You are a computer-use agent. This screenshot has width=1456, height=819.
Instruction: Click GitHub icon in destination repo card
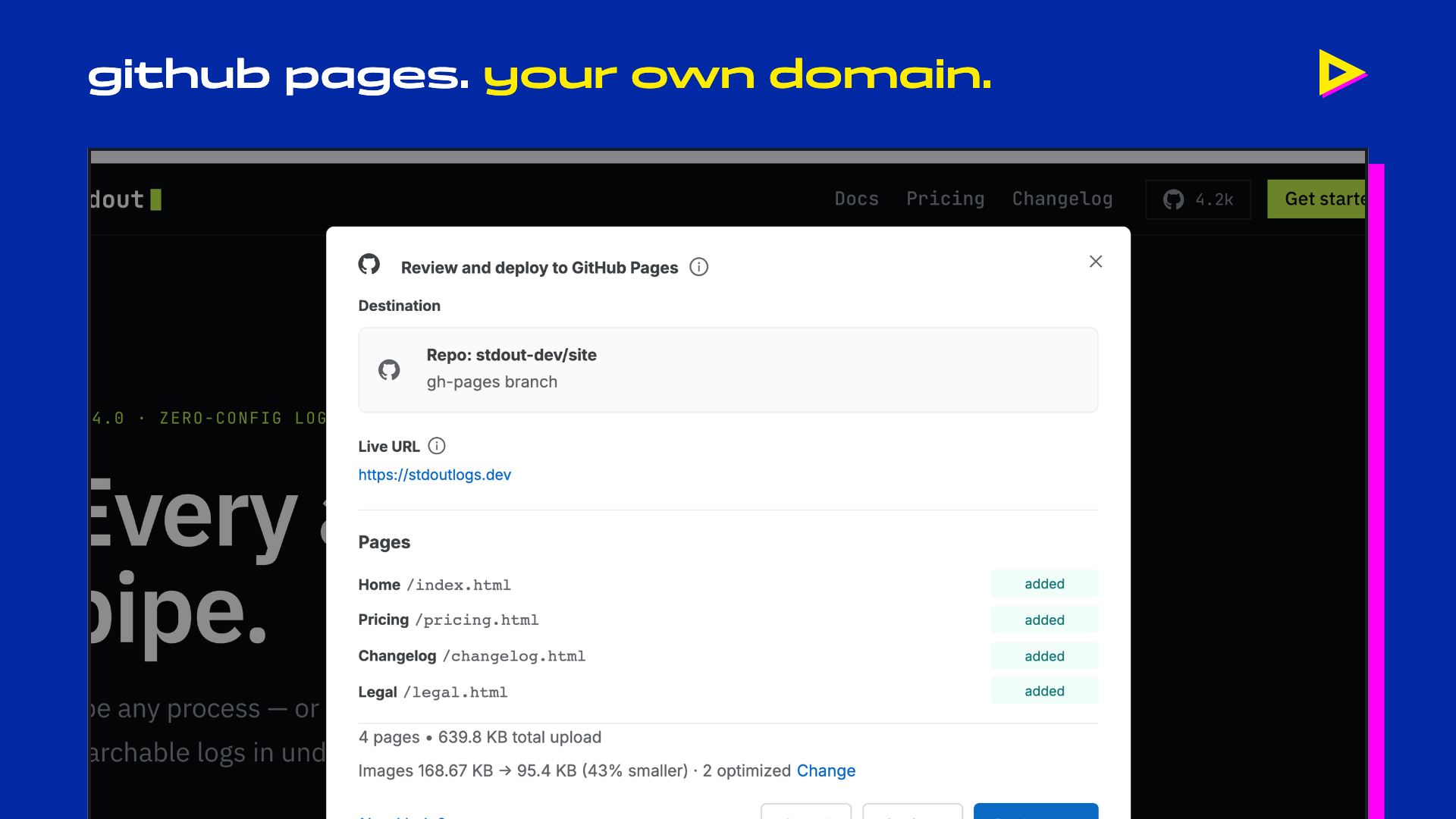pos(389,370)
